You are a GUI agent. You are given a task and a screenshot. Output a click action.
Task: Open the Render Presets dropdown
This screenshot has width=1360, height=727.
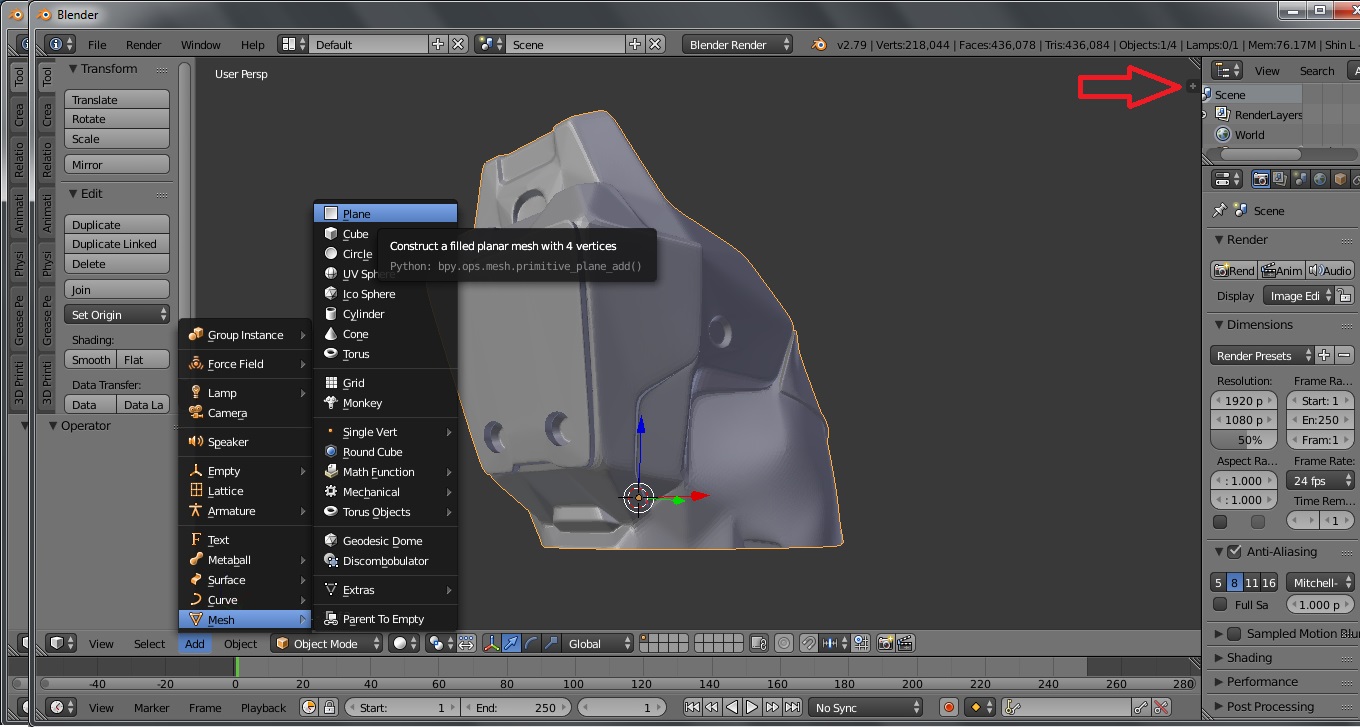click(1262, 356)
